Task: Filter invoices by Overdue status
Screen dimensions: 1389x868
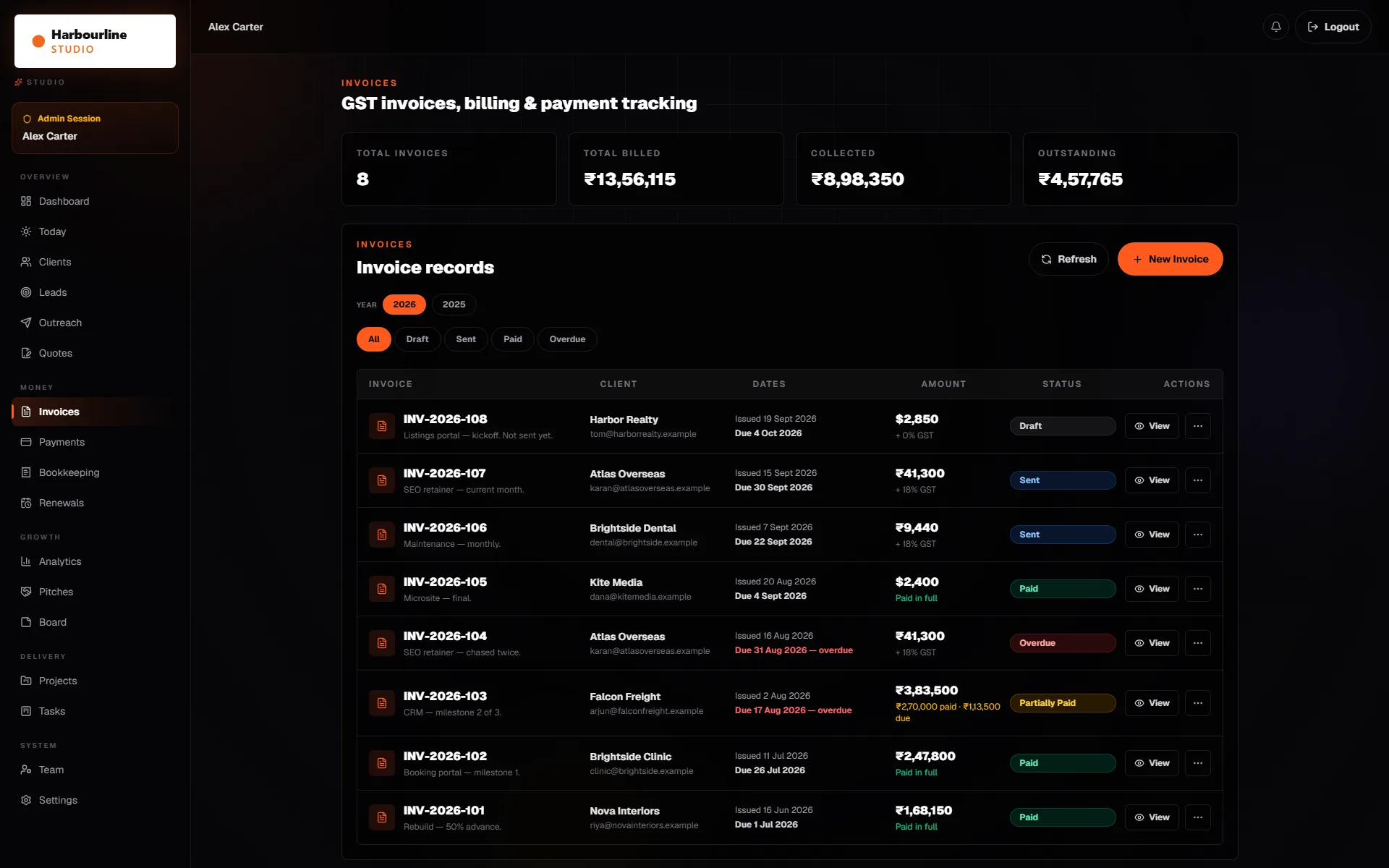Action: [x=567, y=339]
